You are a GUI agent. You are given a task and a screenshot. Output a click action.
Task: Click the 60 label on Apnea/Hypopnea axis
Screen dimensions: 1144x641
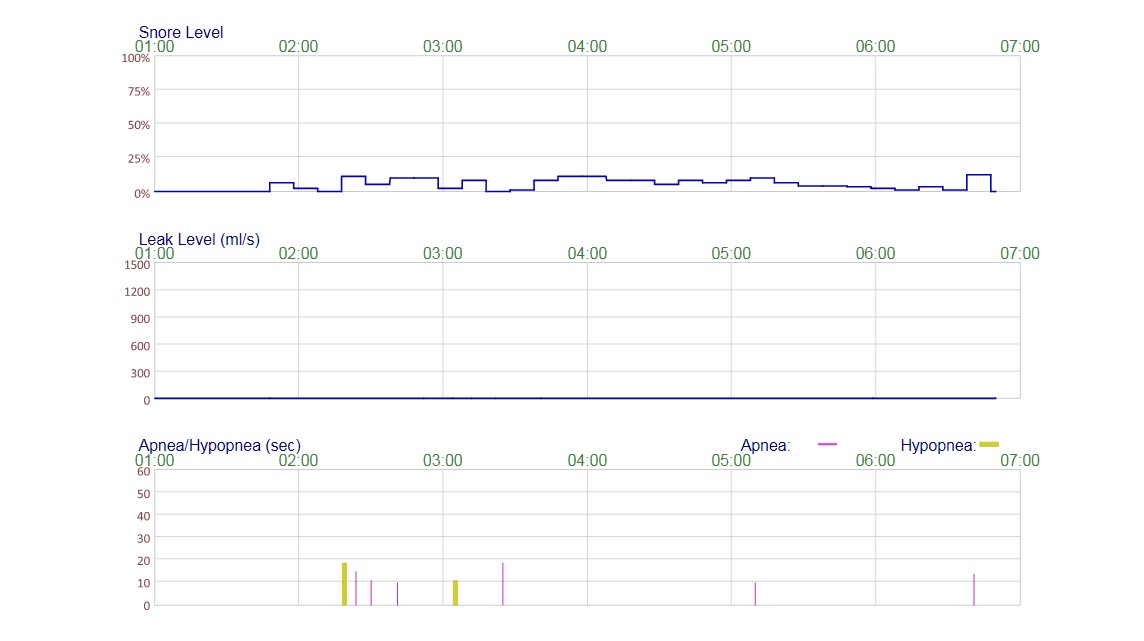click(144, 471)
